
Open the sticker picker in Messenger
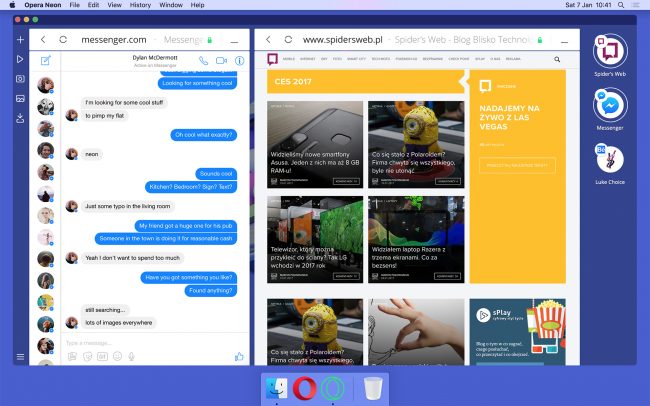(x=87, y=356)
